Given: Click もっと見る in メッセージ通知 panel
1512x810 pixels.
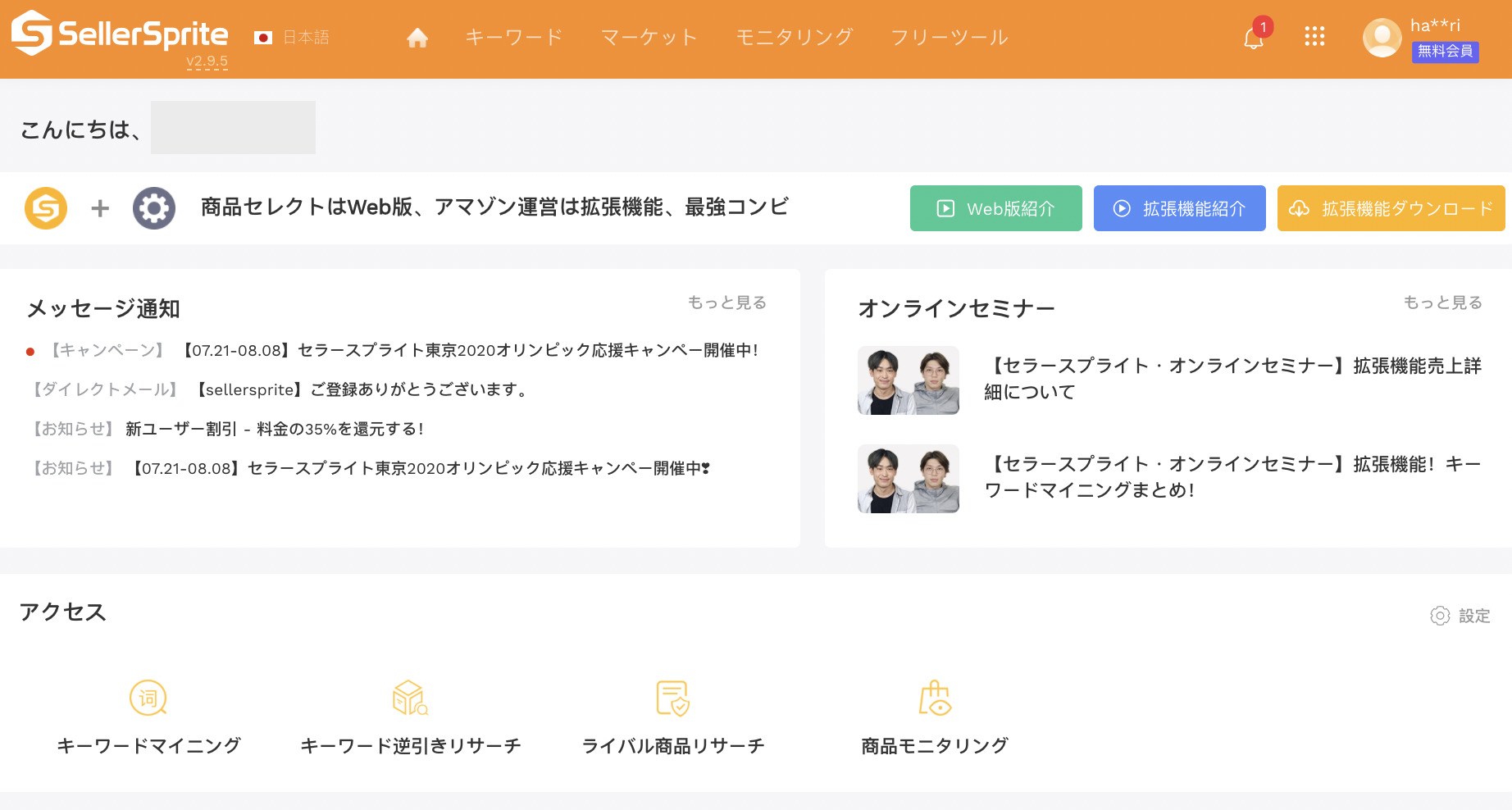Looking at the screenshot, I should pos(726,303).
